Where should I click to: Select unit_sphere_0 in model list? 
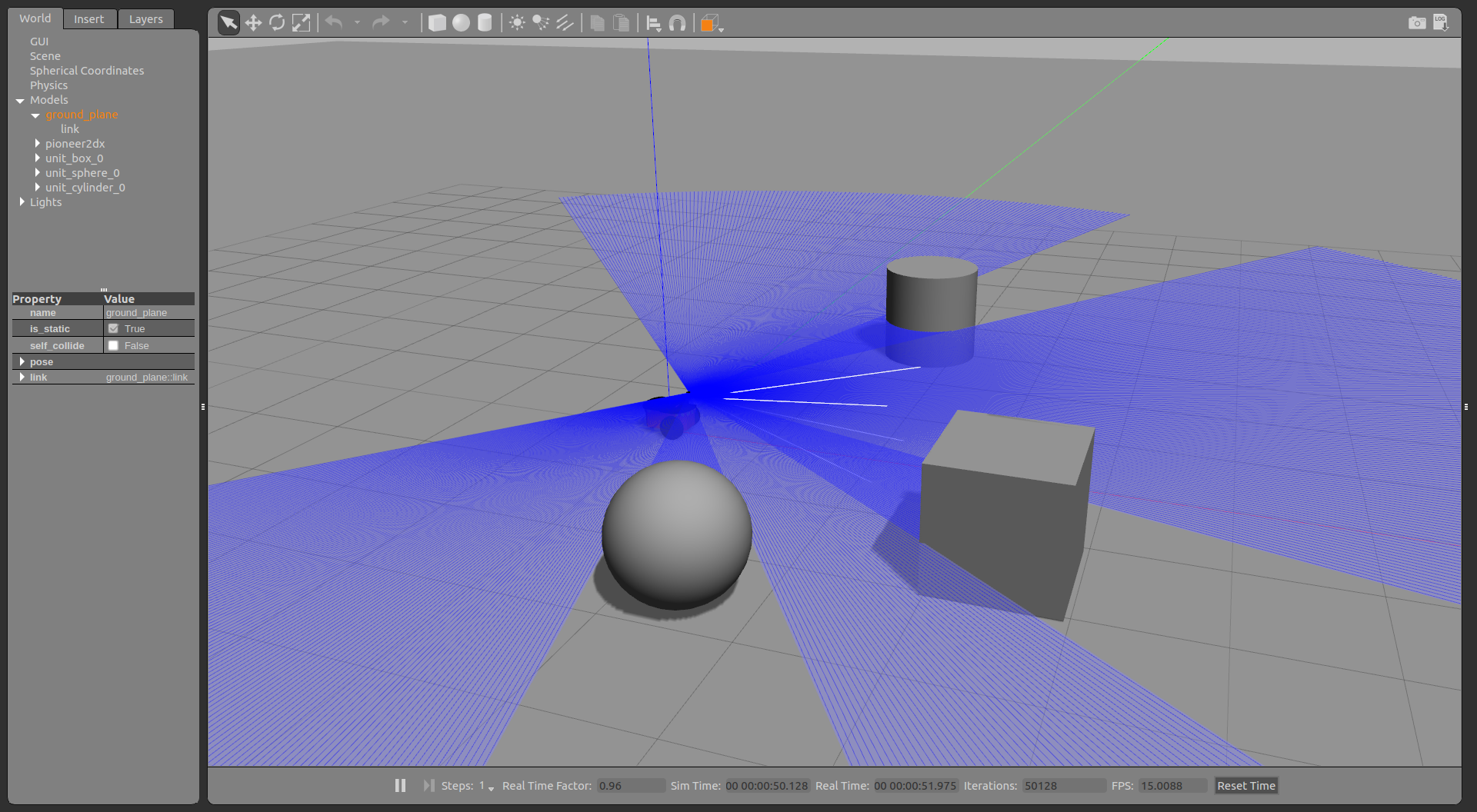tap(82, 173)
